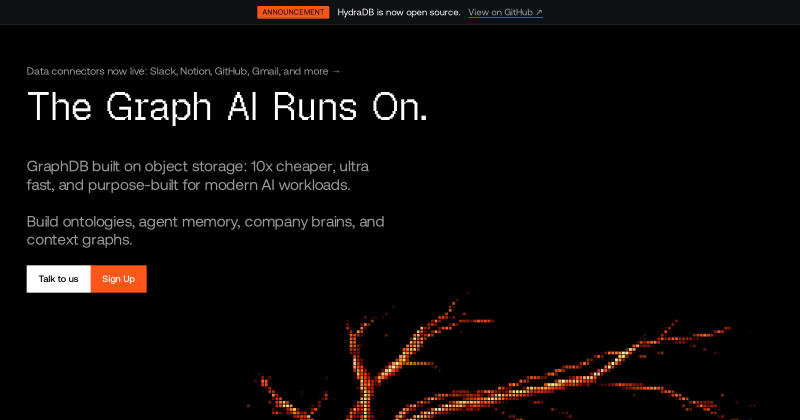Click the word Slack in connectors line
800x420 pixels.
coord(163,71)
